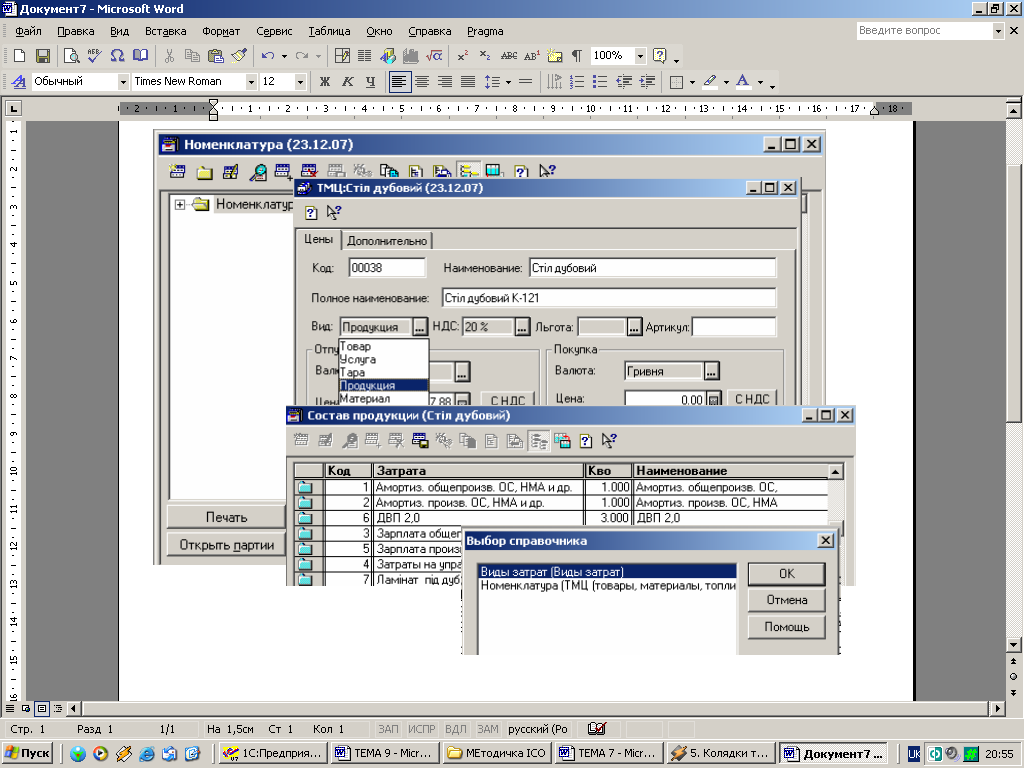Save the document with the floppy icon

42,56
